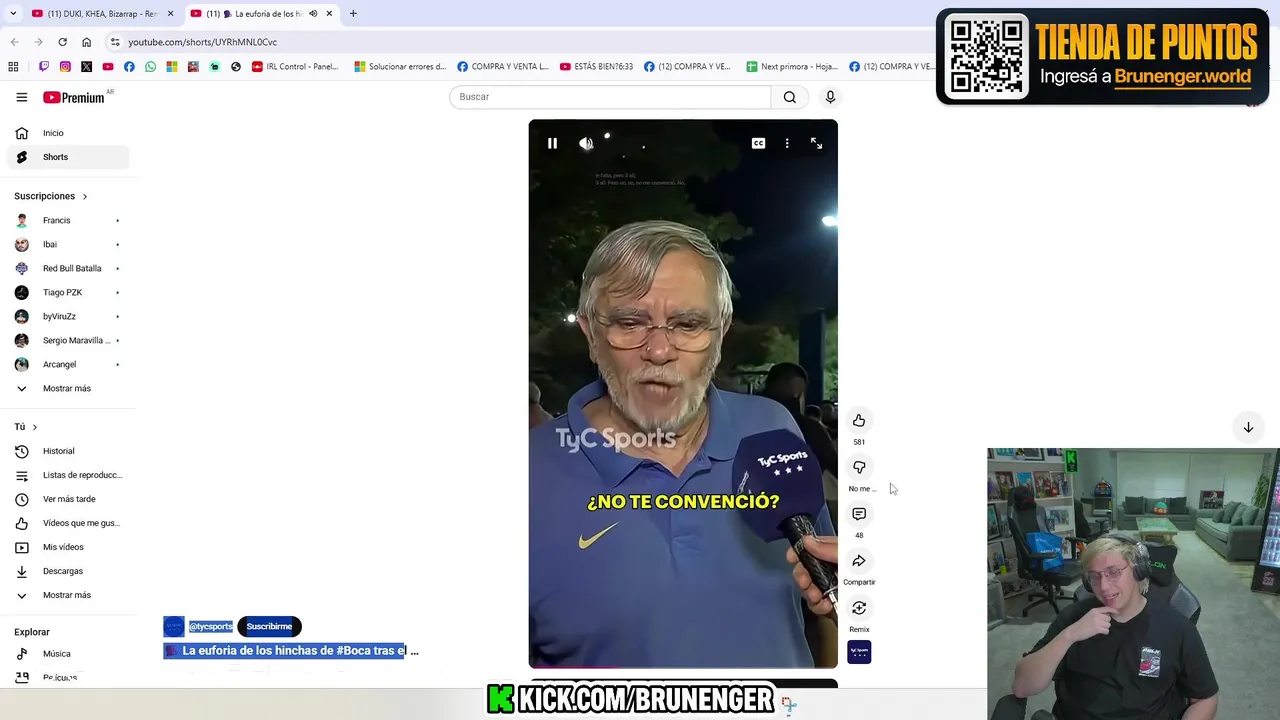Open the Red Bull Batalla subscription
The width and height of the screenshot is (1280, 720).
tap(68, 268)
